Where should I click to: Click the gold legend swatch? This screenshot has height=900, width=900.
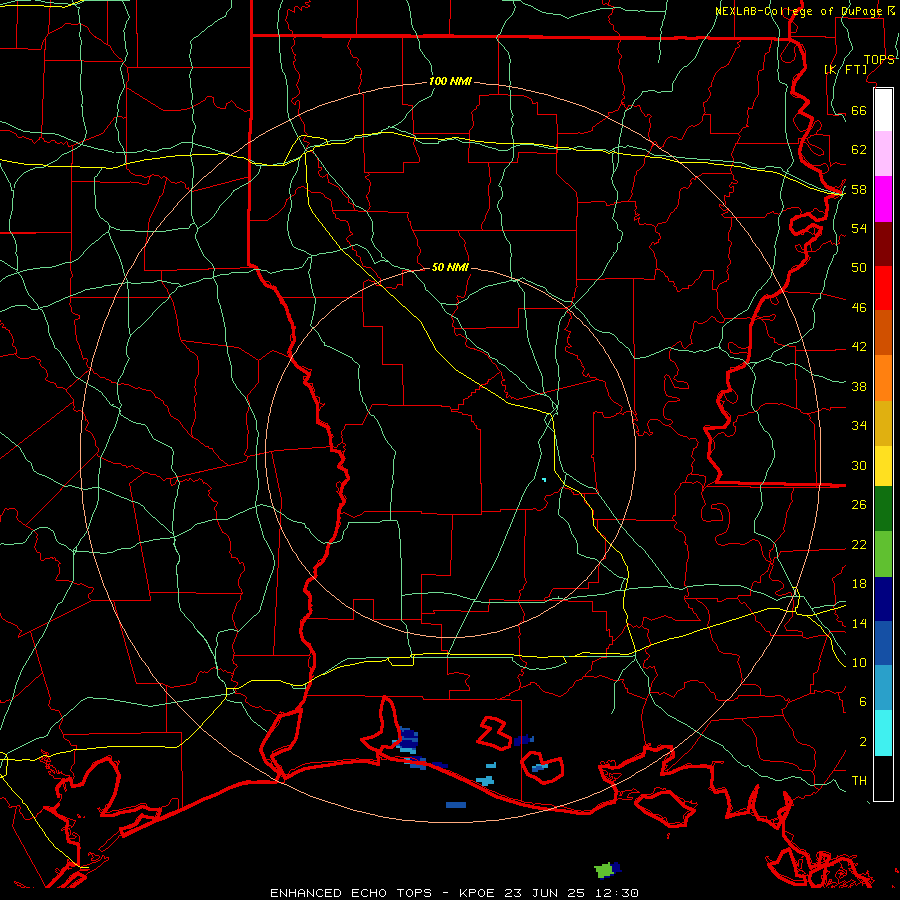point(883,424)
